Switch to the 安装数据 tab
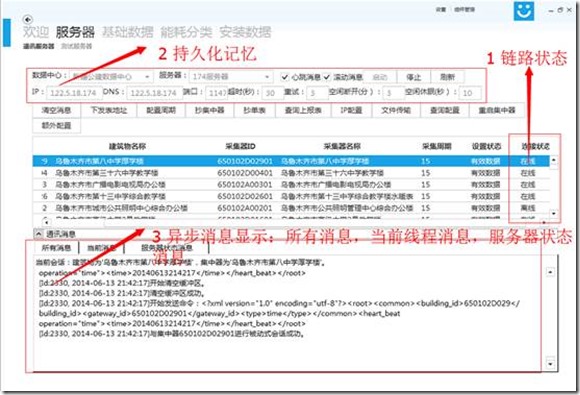The height and width of the screenshot is (395, 580). click(245, 32)
